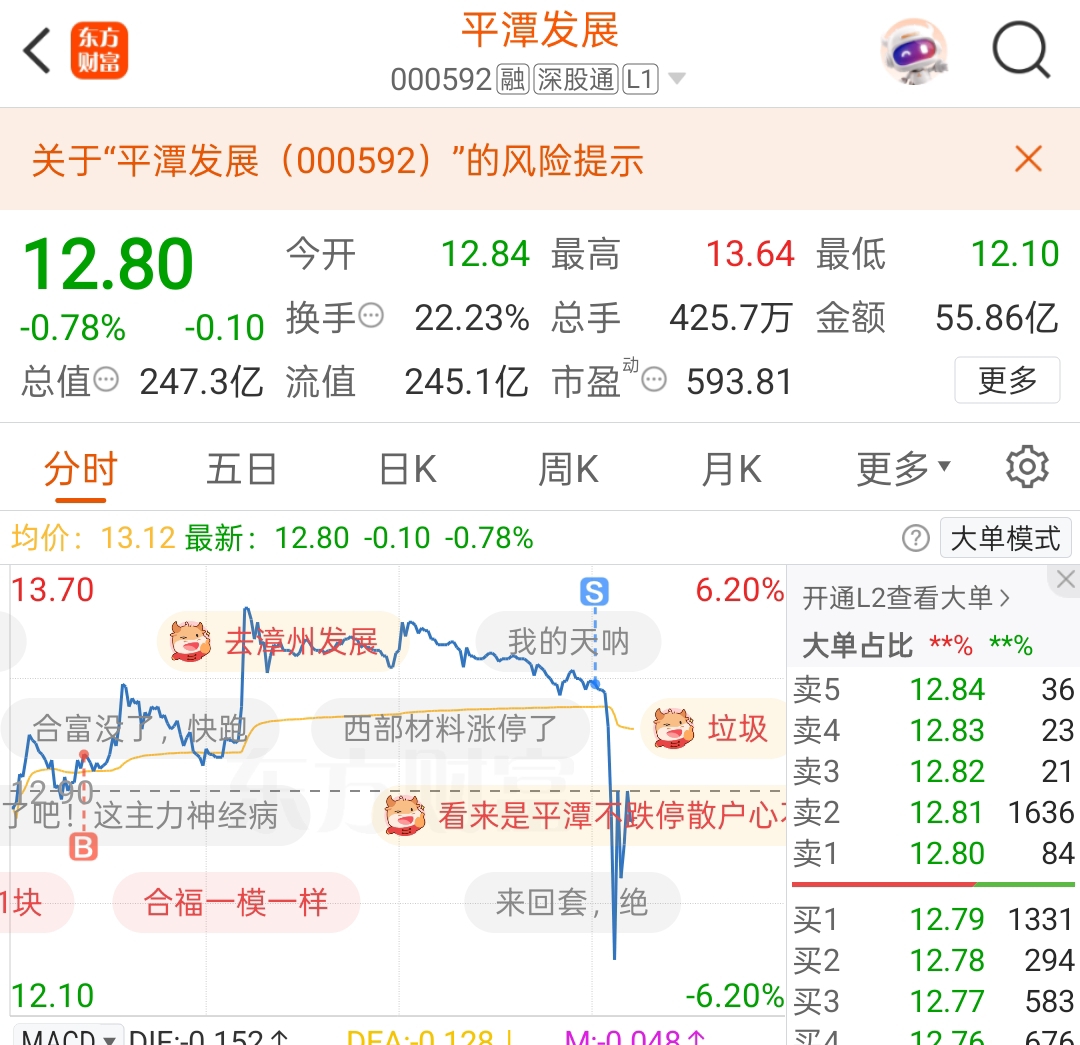Open chart settings gear icon

[1027, 467]
